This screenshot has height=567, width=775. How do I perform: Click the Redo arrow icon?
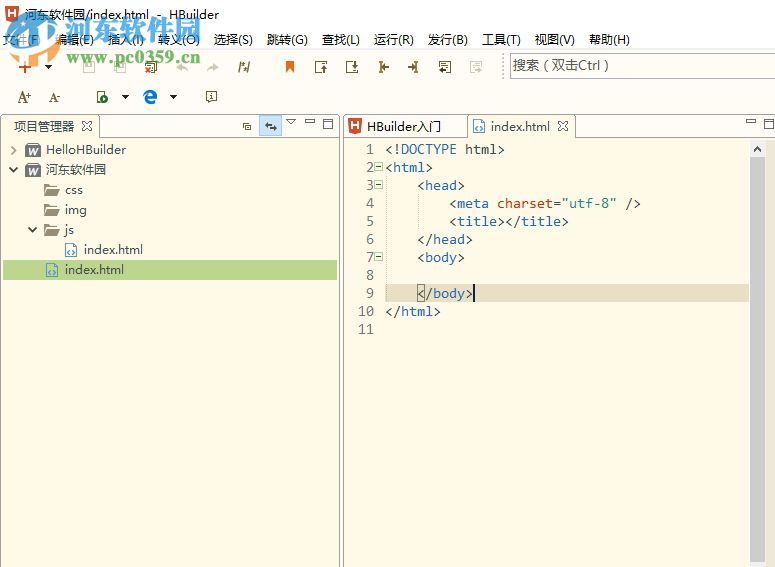[213, 67]
